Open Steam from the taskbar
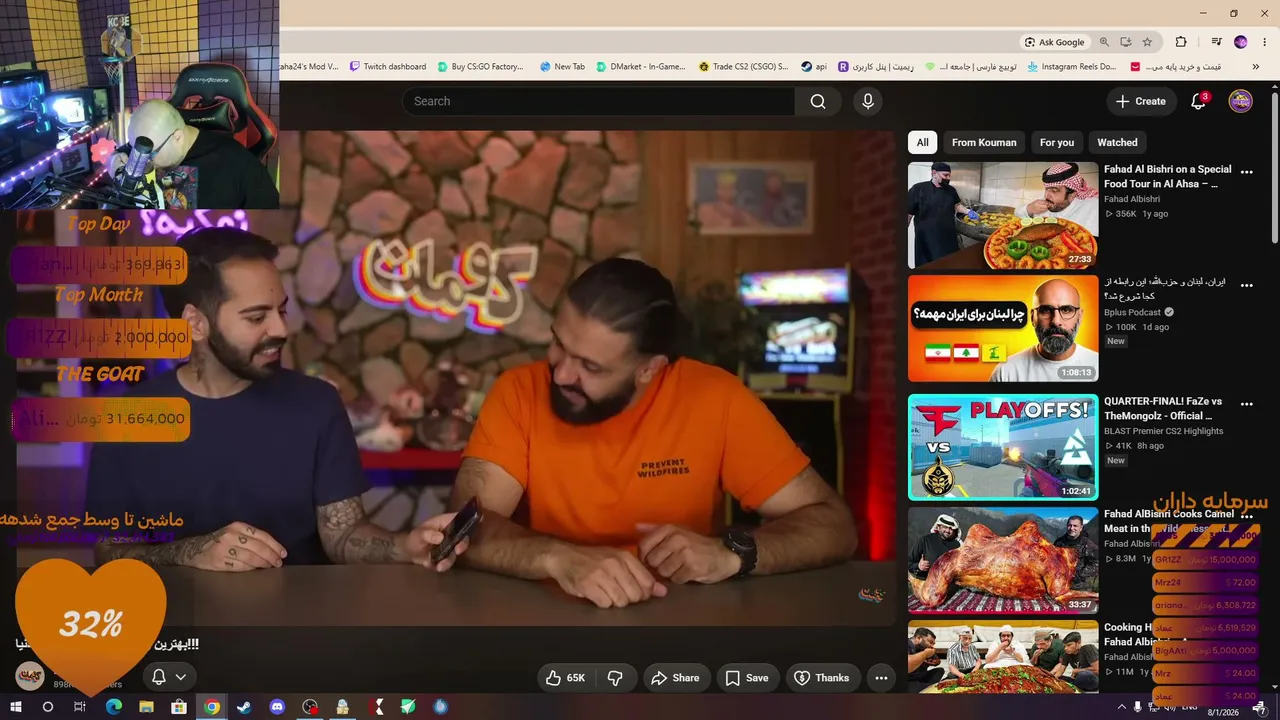Screen dimensions: 1280x720 pyautogui.click(x=244, y=707)
